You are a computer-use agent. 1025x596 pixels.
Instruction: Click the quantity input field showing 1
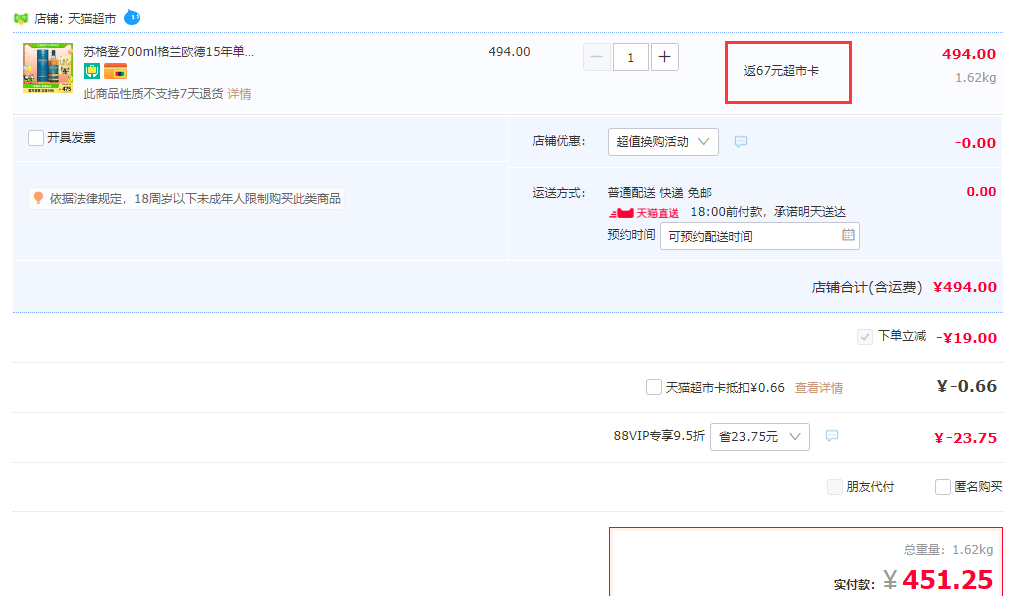point(630,58)
